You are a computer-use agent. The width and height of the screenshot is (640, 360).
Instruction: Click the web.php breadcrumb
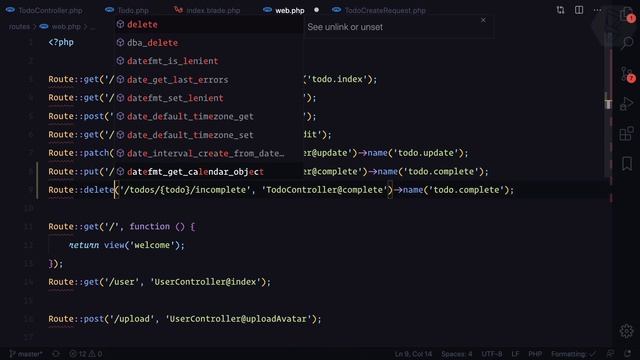click(60, 27)
